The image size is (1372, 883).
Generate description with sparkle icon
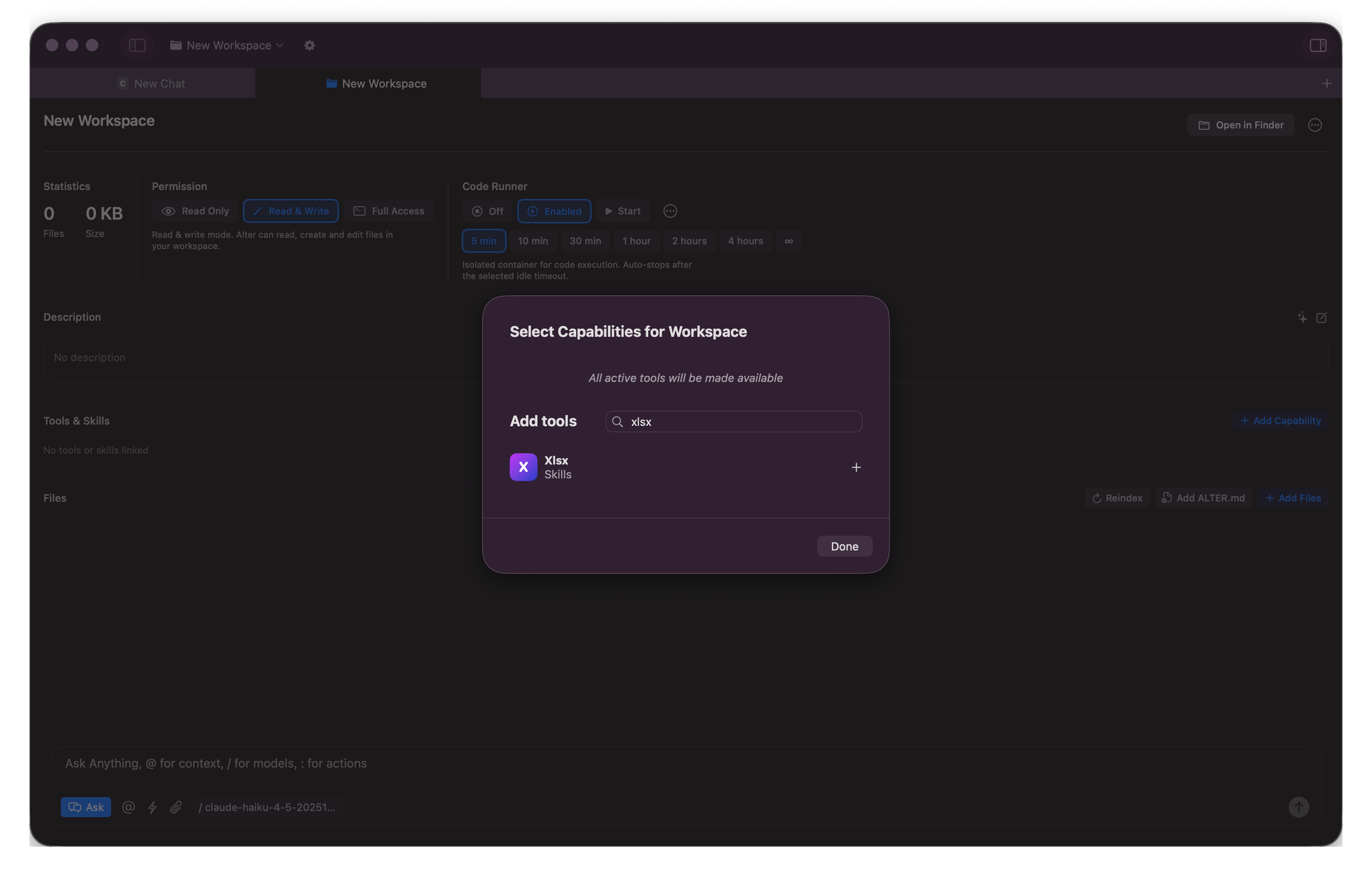[x=1302, y=317]
